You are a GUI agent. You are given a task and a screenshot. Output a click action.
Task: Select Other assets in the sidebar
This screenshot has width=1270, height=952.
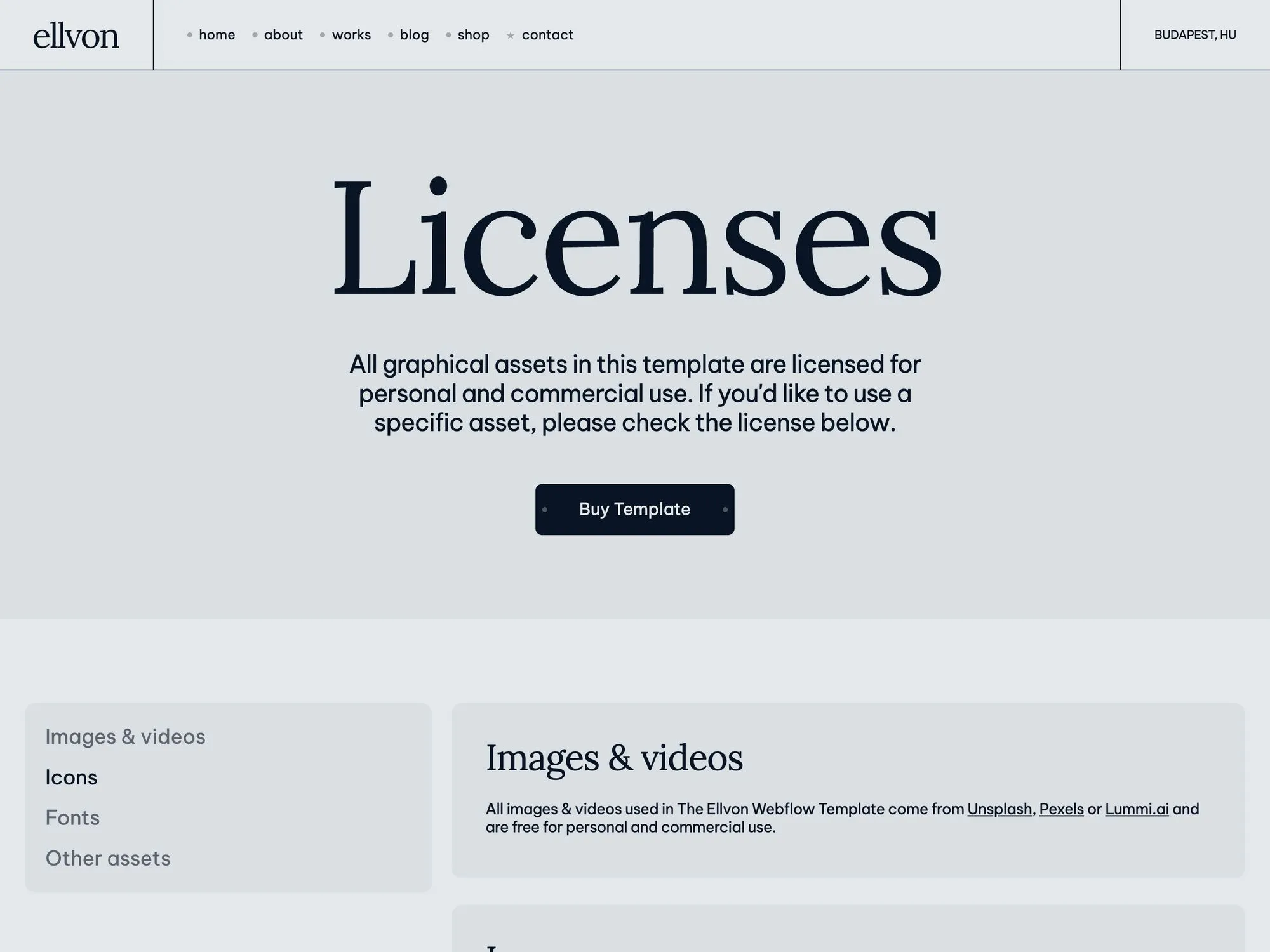pos(108,858)
